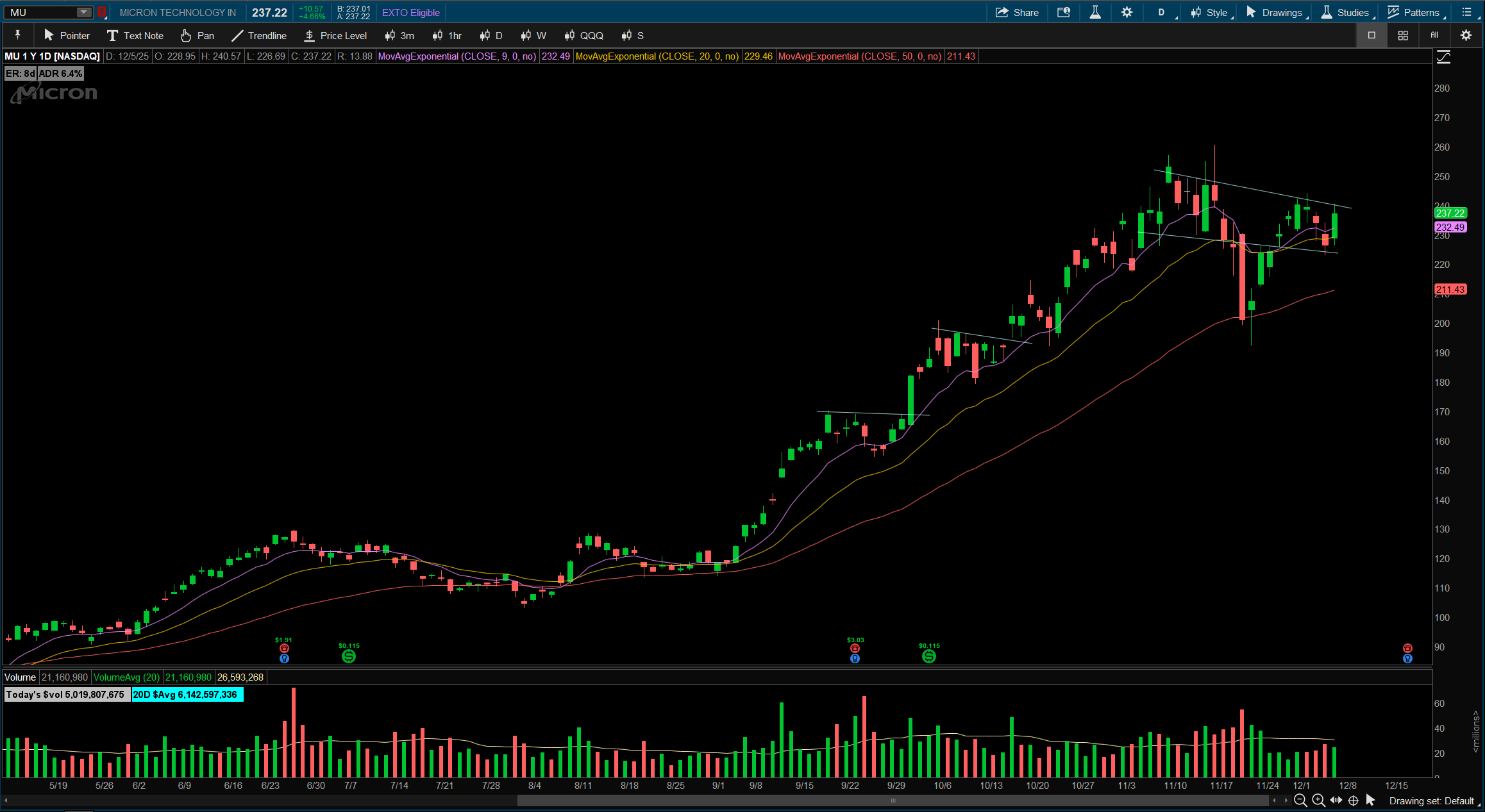Image resolution: width=1485 pixels, height=812 pixels.
Task: Expand the Drawing set: Default selector
Action: [x=1432, y=801]
